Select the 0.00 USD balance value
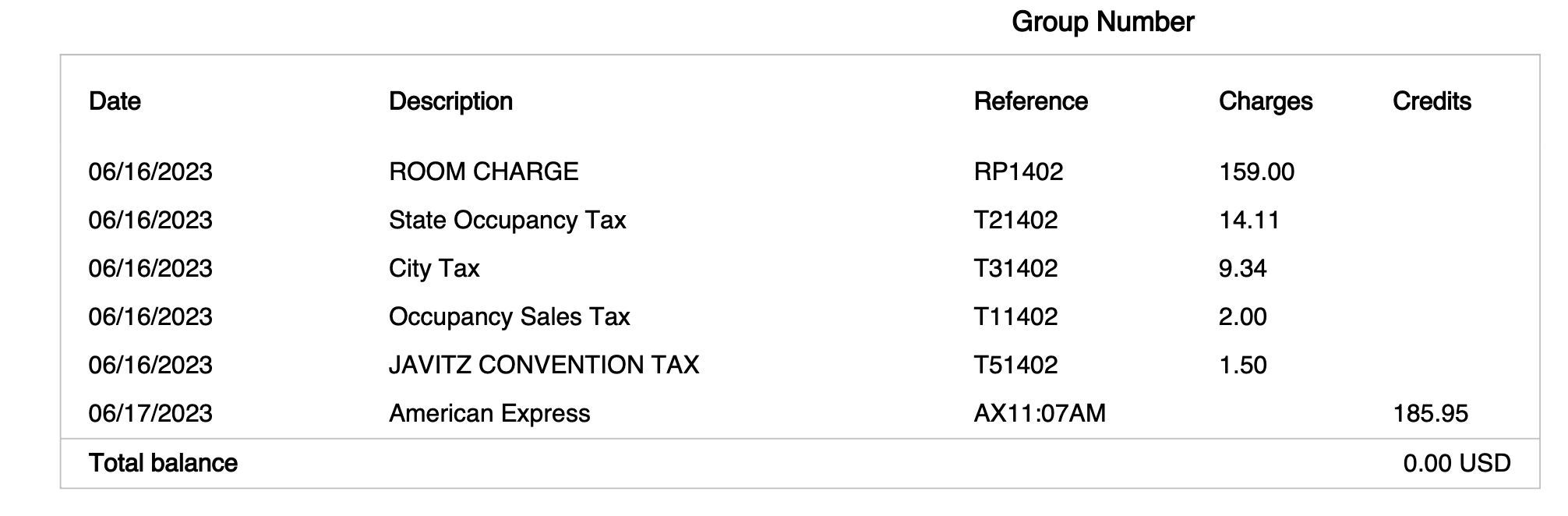Screen dimensions: 1568x516 tap(1457, 464)
